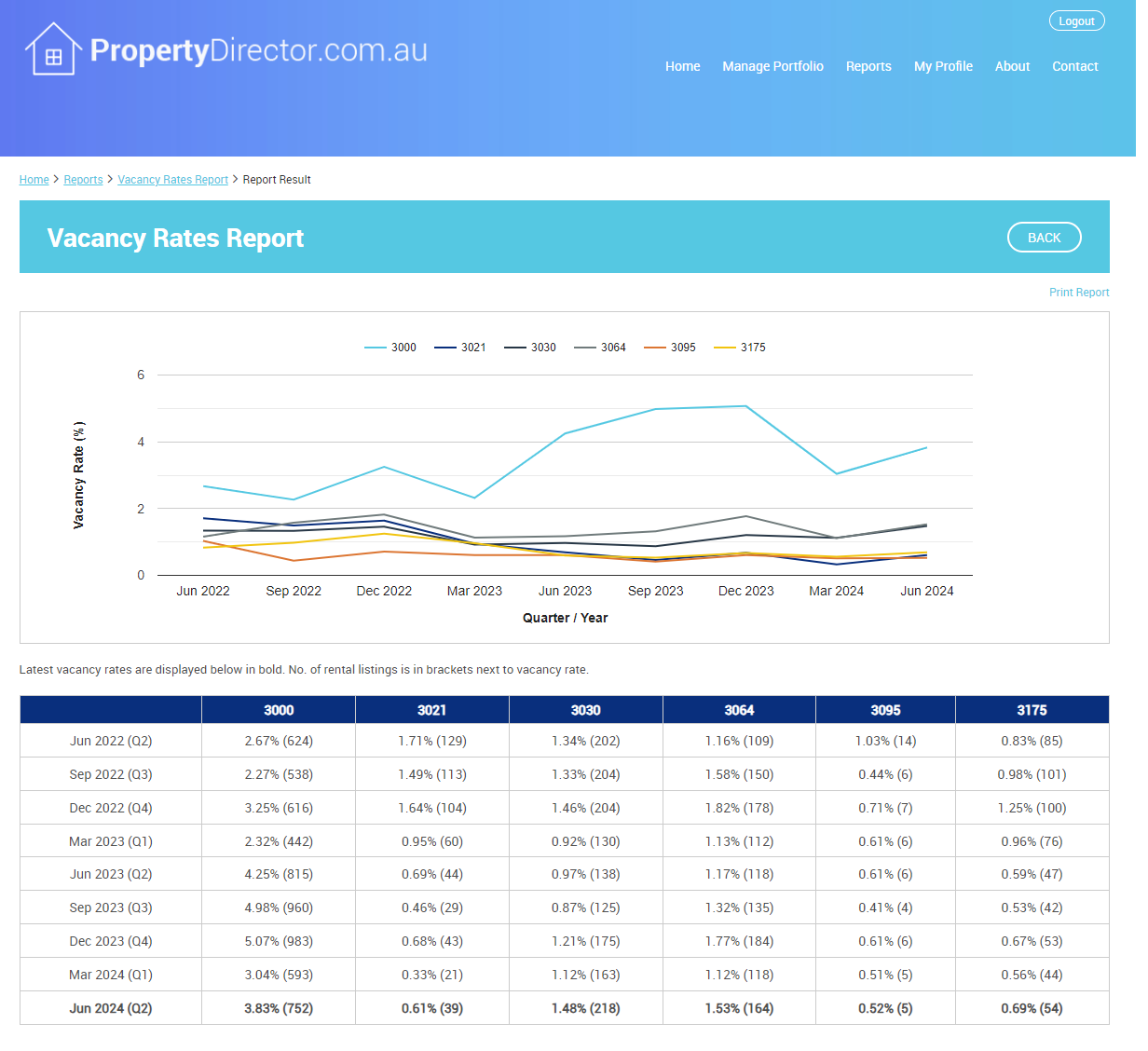Viewport: 1148px width, 1051px height.
Task: Click the Home breadcrumb link
Action: (34, 179)
